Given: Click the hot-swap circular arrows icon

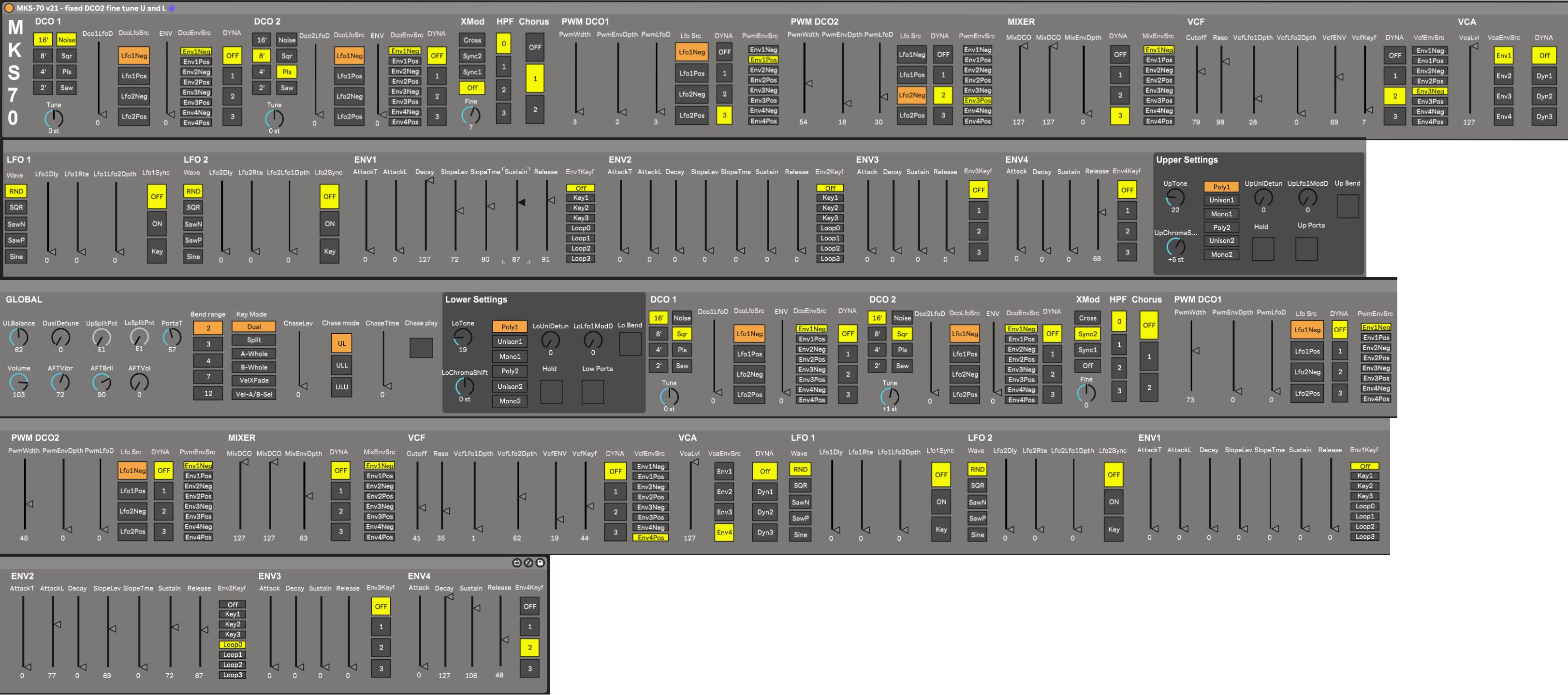Looking at the screenshot, I should (x=528, y=563).
